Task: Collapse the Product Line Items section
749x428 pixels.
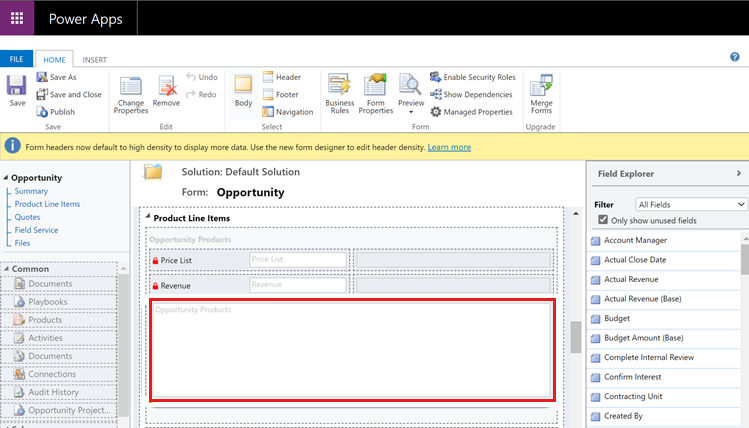Action: 148,216
